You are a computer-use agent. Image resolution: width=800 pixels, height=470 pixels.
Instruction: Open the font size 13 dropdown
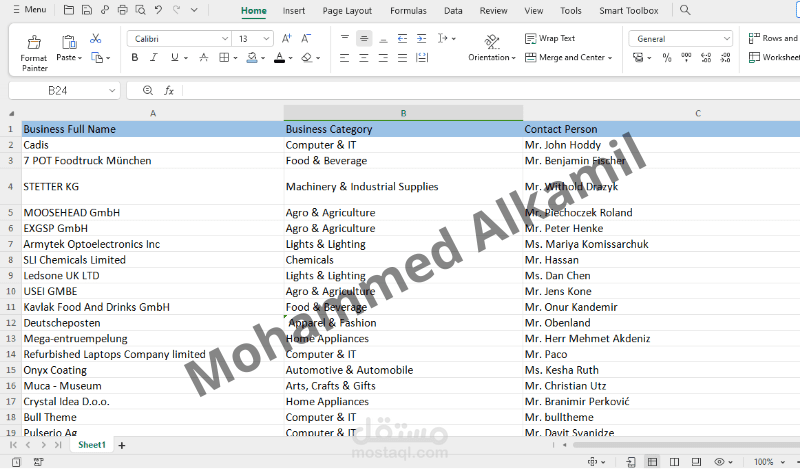point(266,39)
